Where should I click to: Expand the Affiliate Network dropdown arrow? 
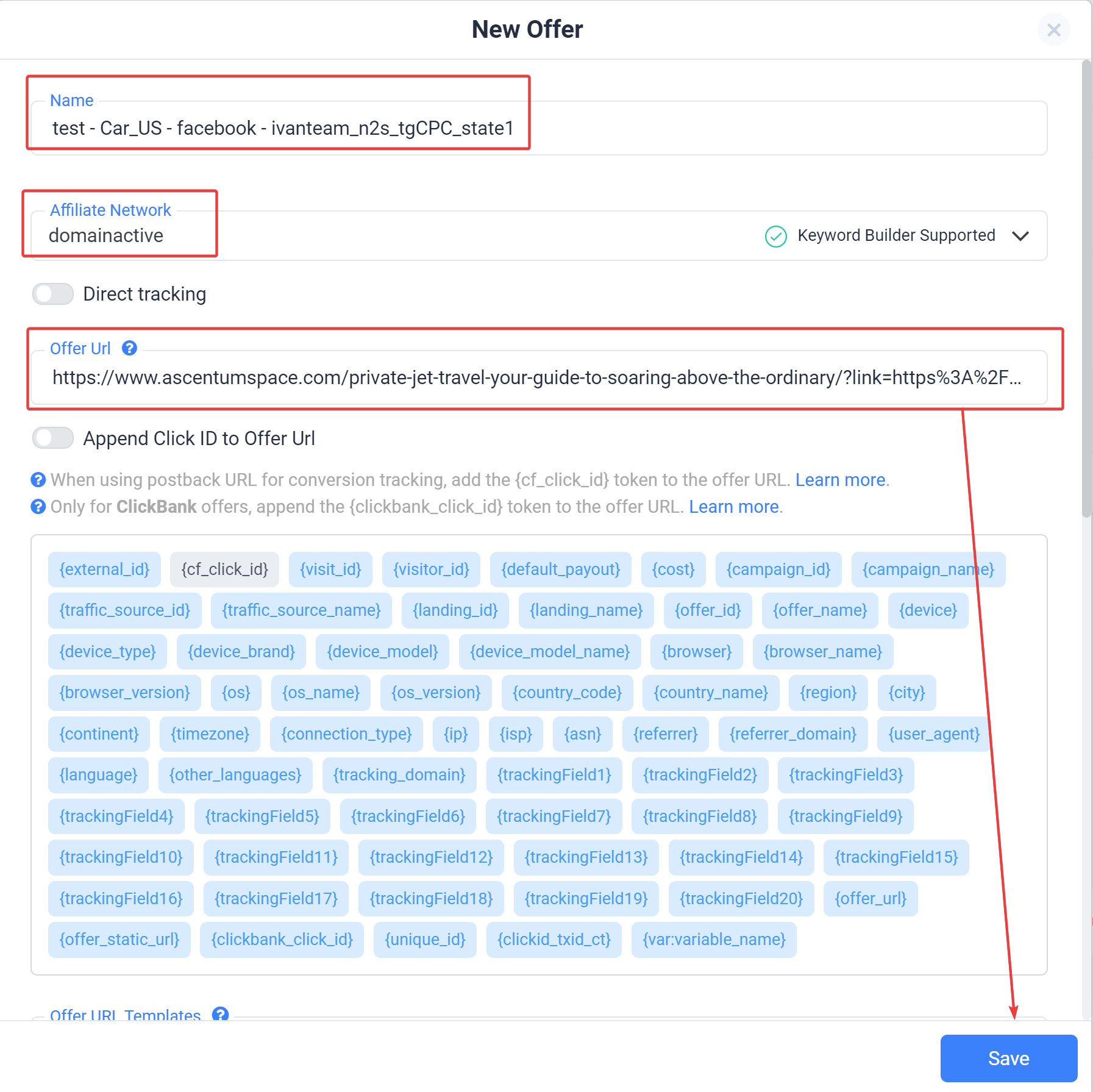tap(1020, 236)
